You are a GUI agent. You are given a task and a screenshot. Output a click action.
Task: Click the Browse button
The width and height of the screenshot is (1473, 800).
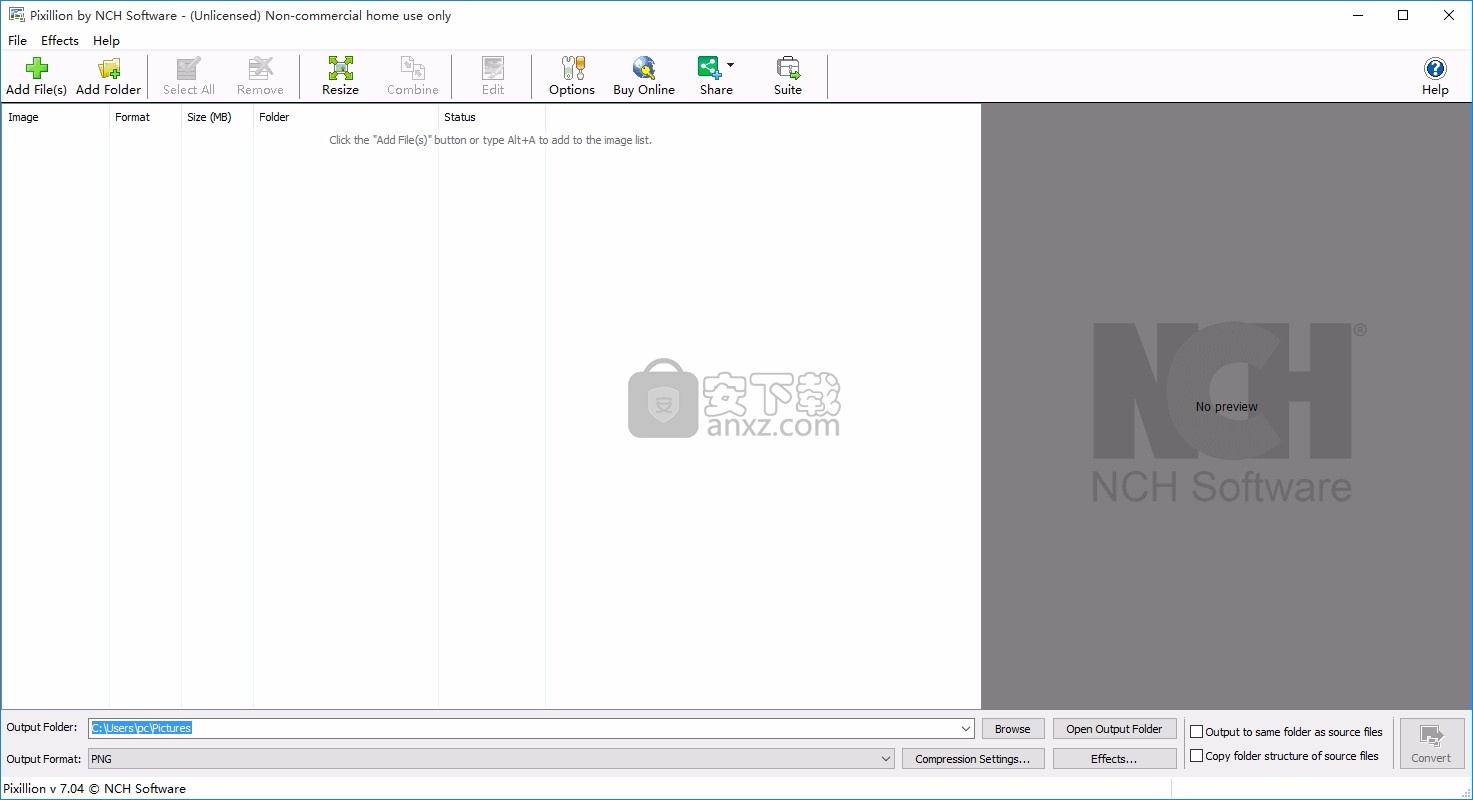coord(1013,729)
